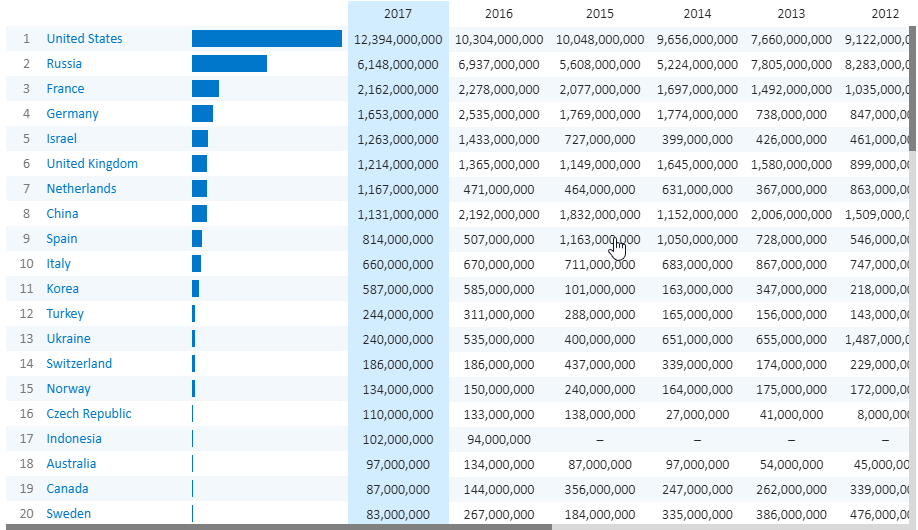Open the Sweden country link
The image size is (918, 530).
coord(68,514)
